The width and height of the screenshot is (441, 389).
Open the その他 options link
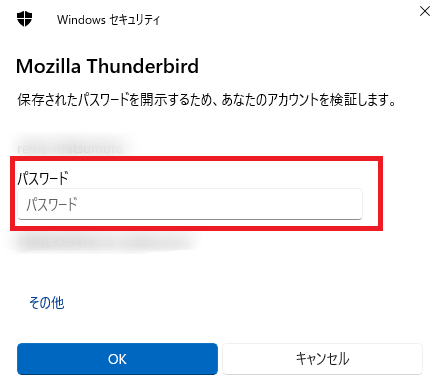tap(46, 303)
